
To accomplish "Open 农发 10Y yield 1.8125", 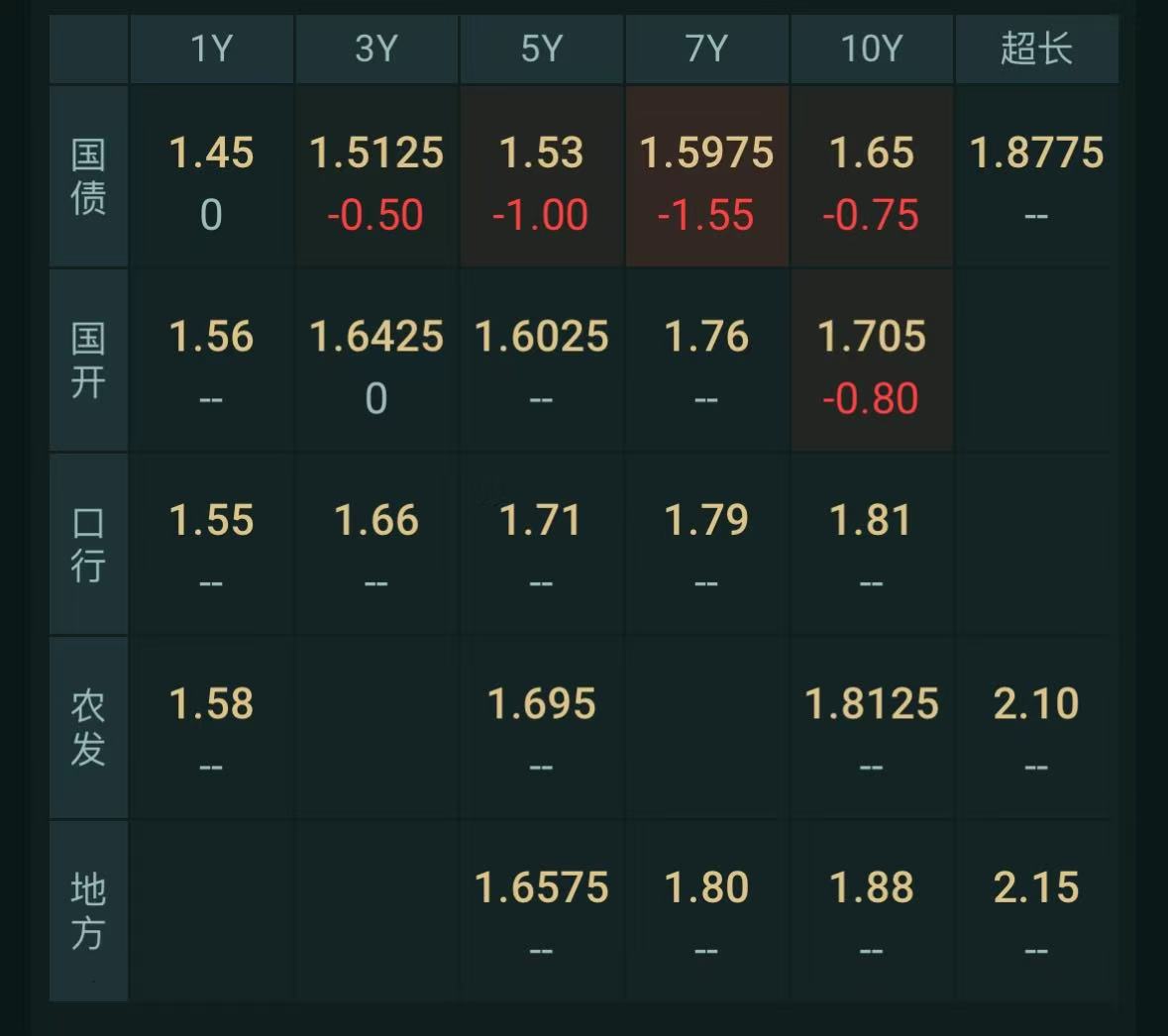I will (x=872, y=704).
